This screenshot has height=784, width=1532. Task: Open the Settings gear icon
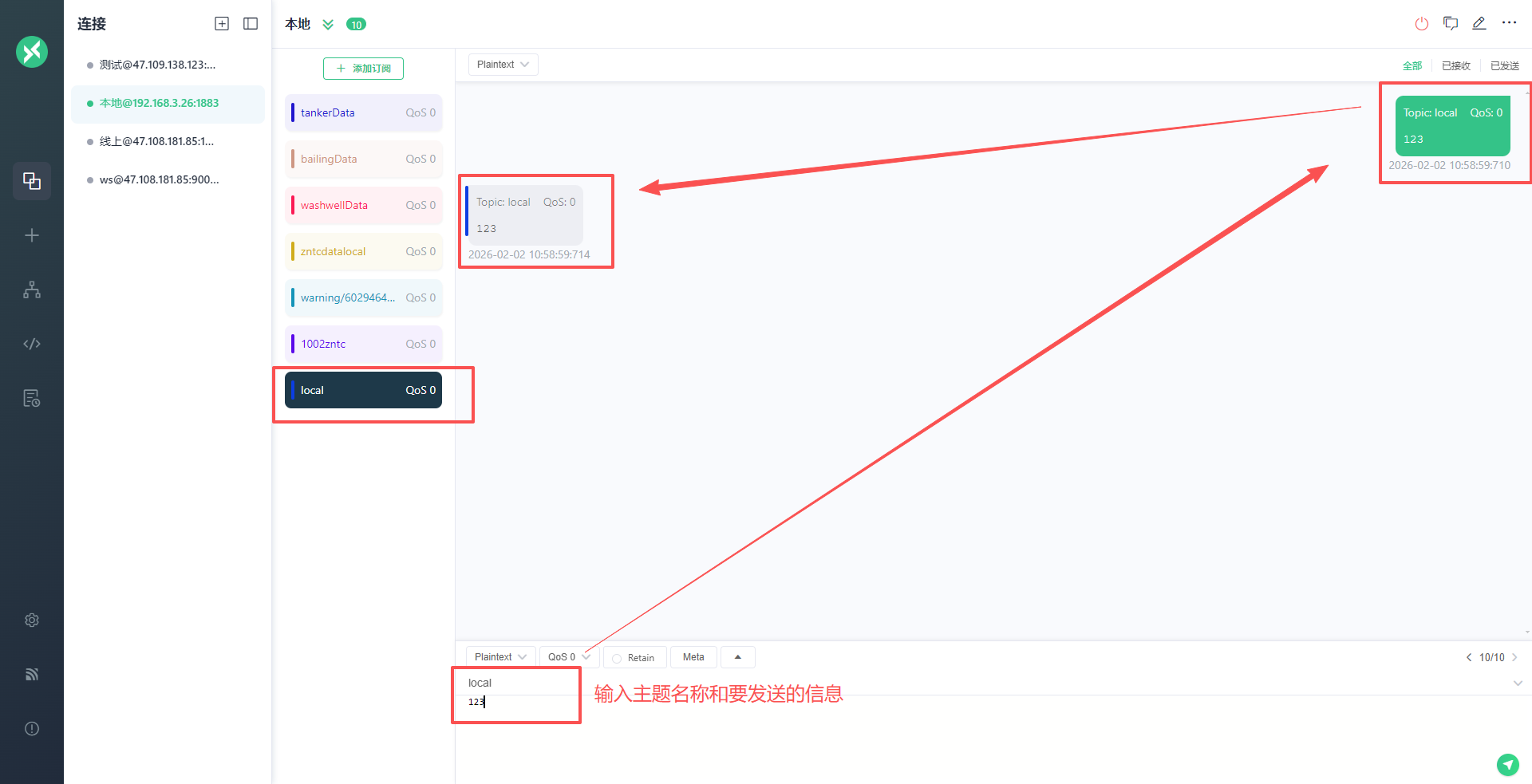32,620
